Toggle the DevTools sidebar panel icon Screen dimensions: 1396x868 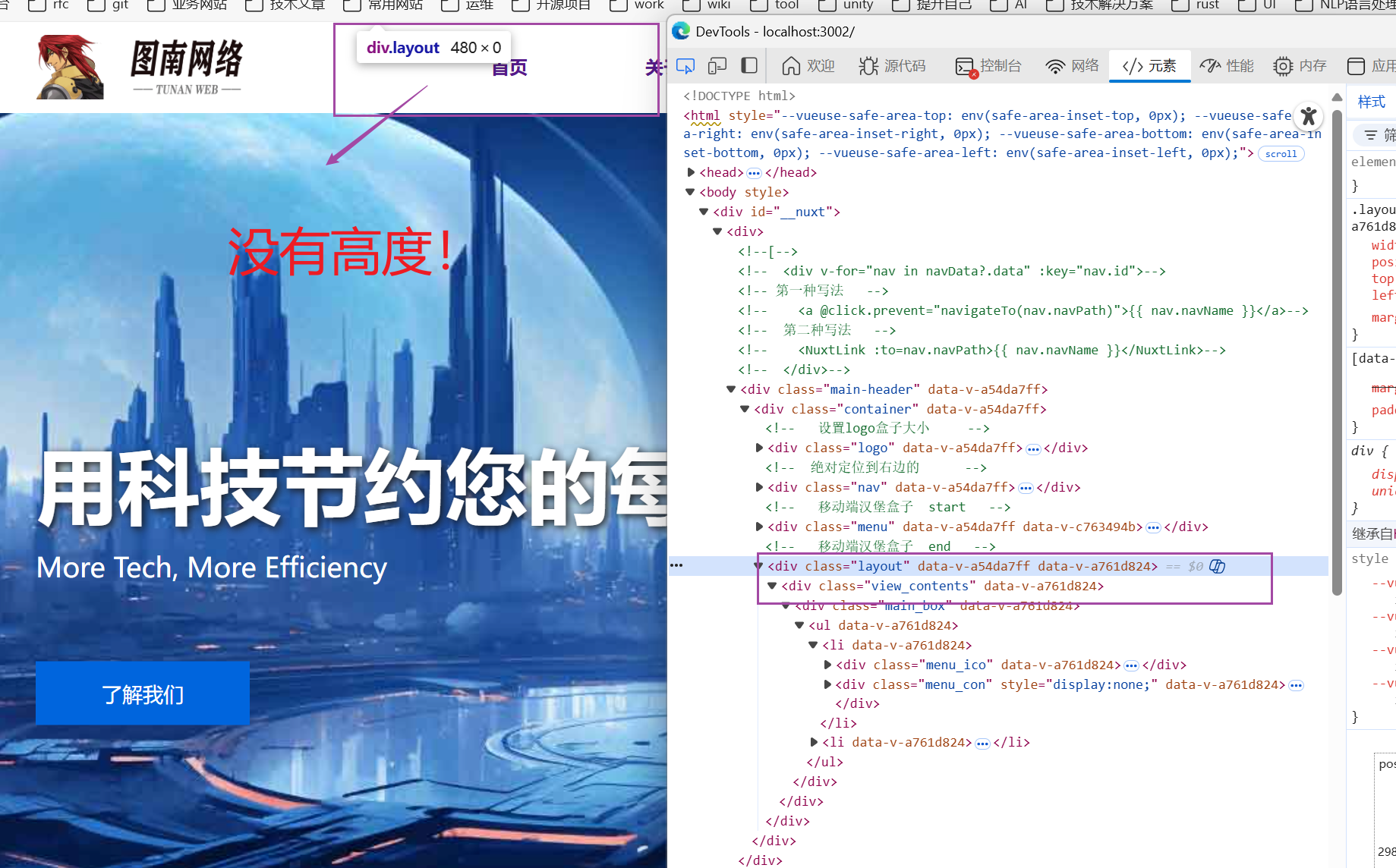[749, 66]
